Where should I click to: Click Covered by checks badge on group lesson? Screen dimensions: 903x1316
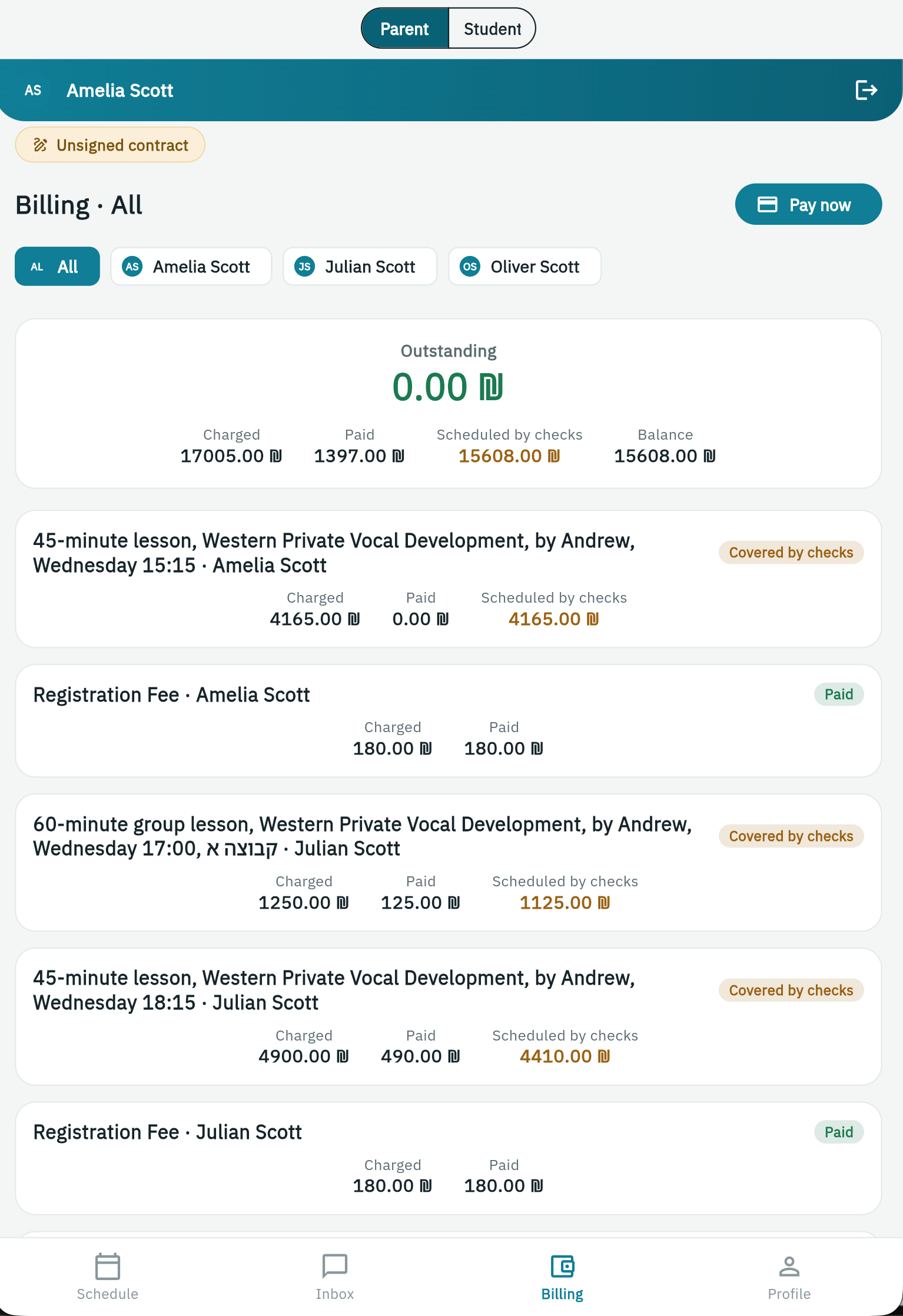(791, 836)
